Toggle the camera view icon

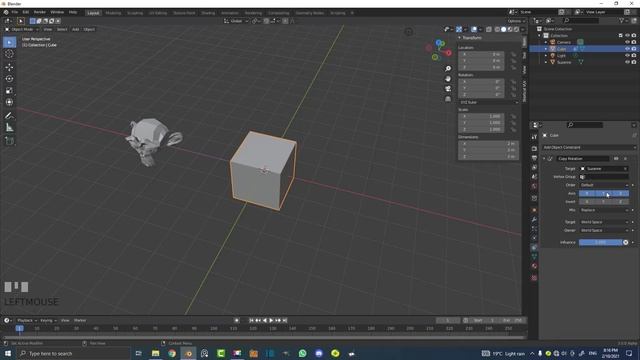pos(448,89)
